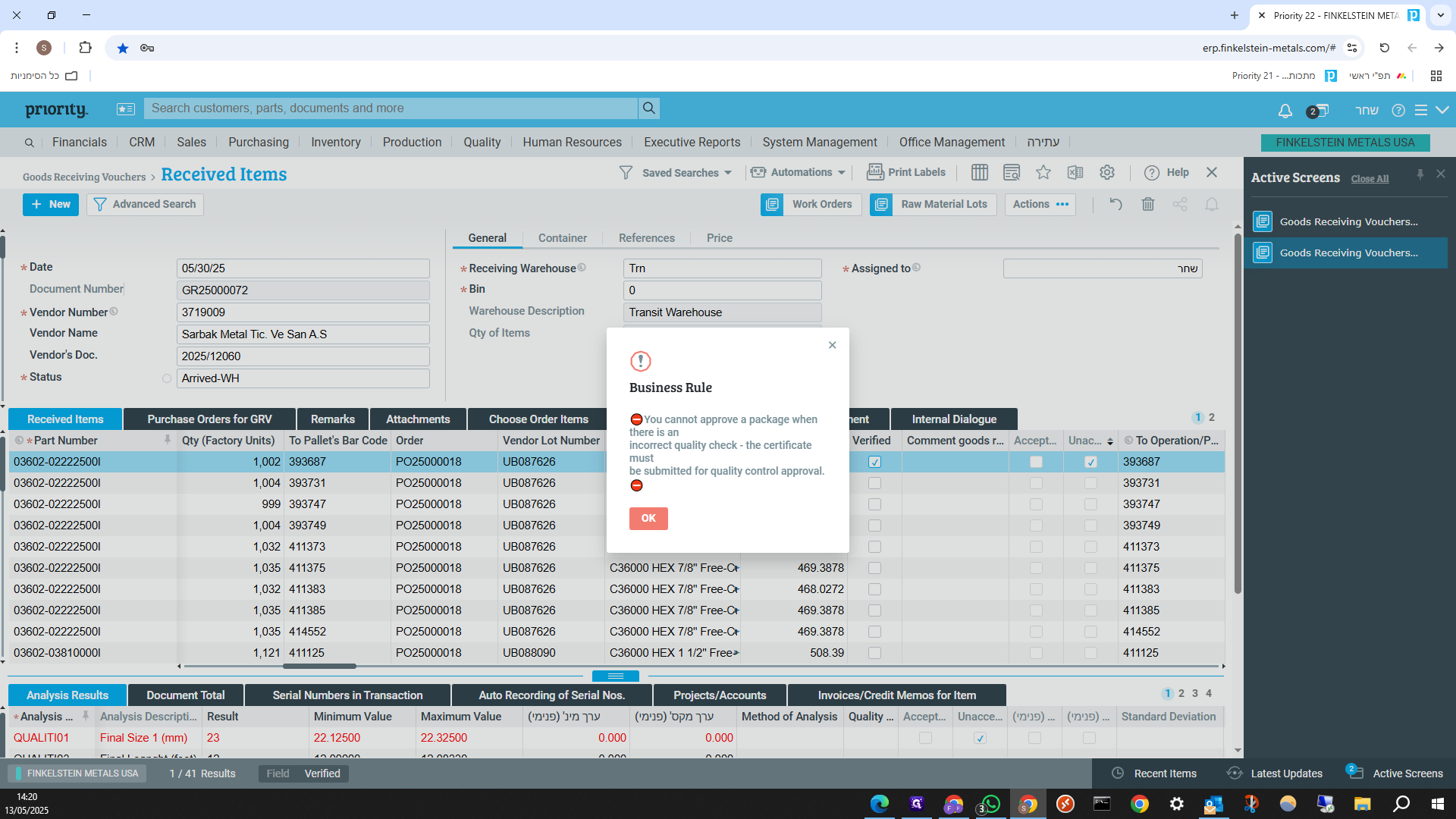Click the notifications bell in header
1456x819 pixels.
(1285, 111)
